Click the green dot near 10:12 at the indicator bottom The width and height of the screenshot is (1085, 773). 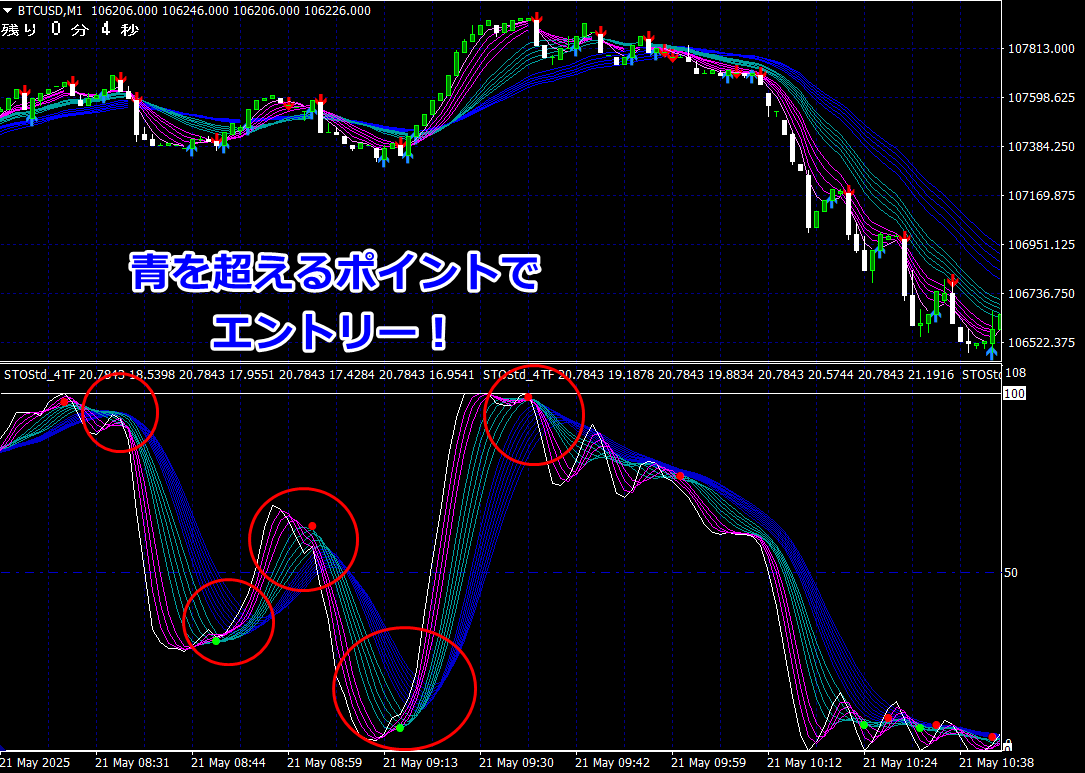click(864, 725)
